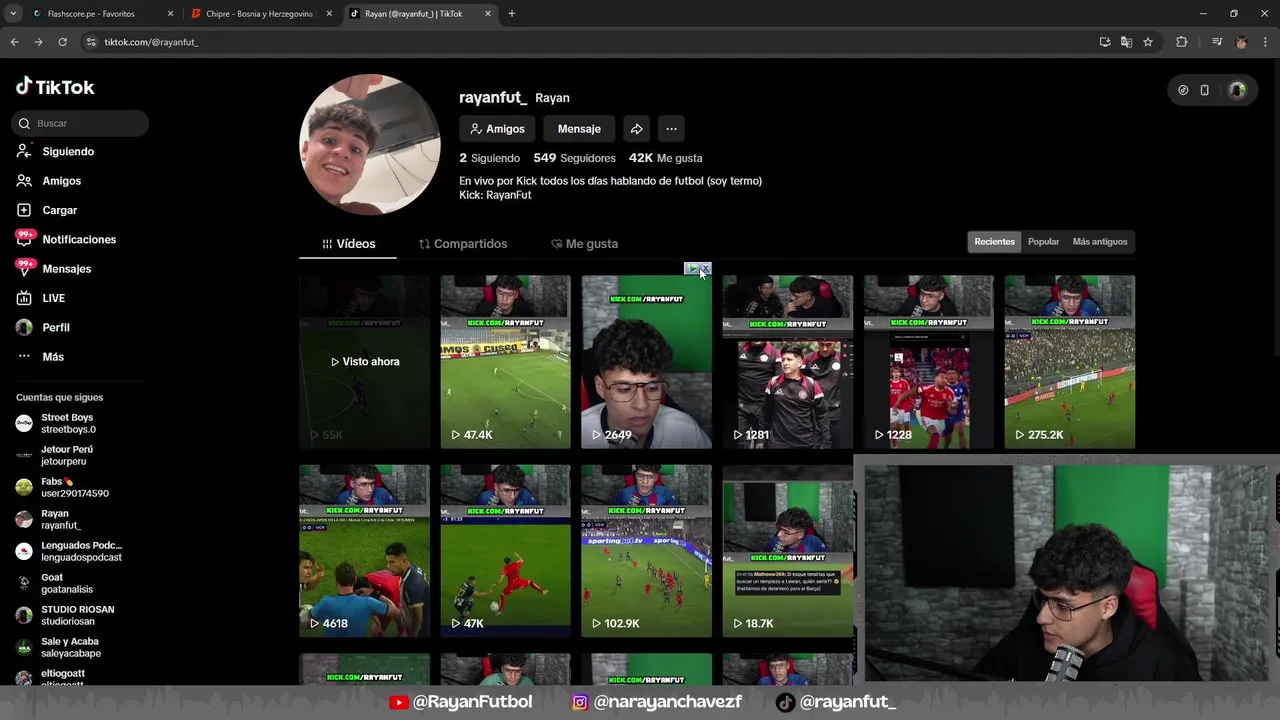The width and height of the screenshot is (1280, 720).
Task: Switch to the Me gusta tab
Action: coord(584,244)
